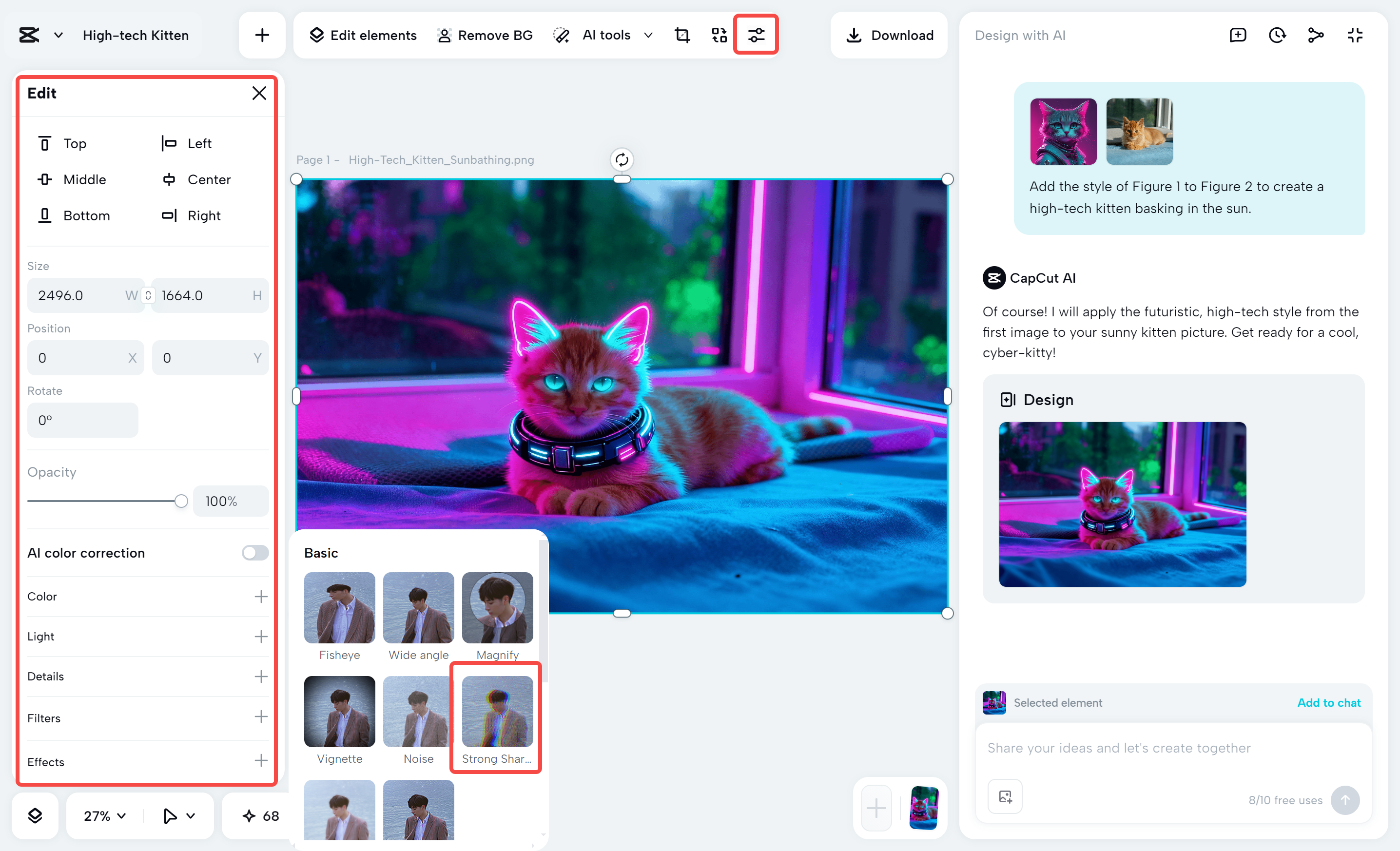This screenshot has height=851, width=1400.
Task: Open chat history via the clock icon
Action: [1277, 35]
